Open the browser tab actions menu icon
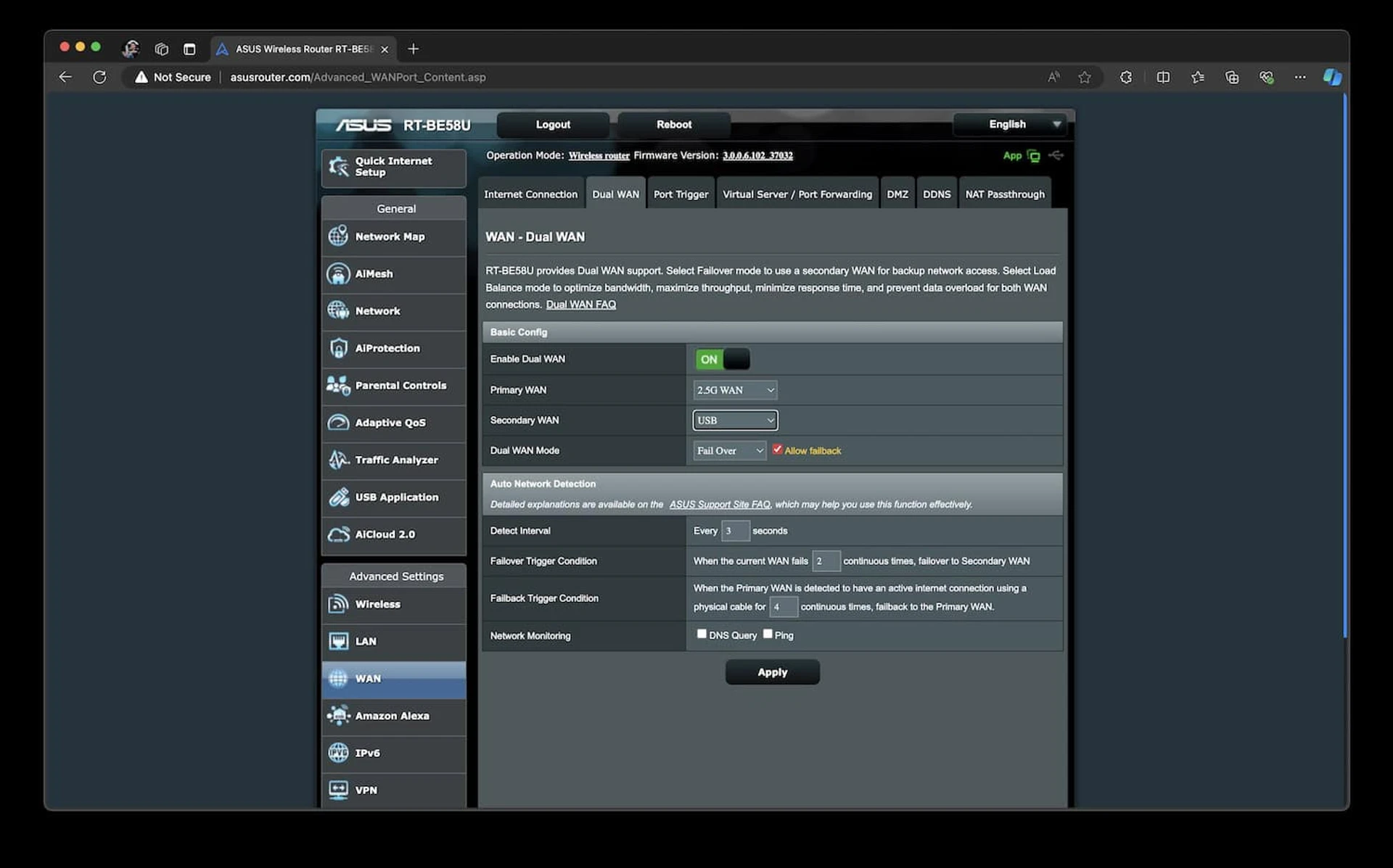The image size is (1393, 868). 189,49
